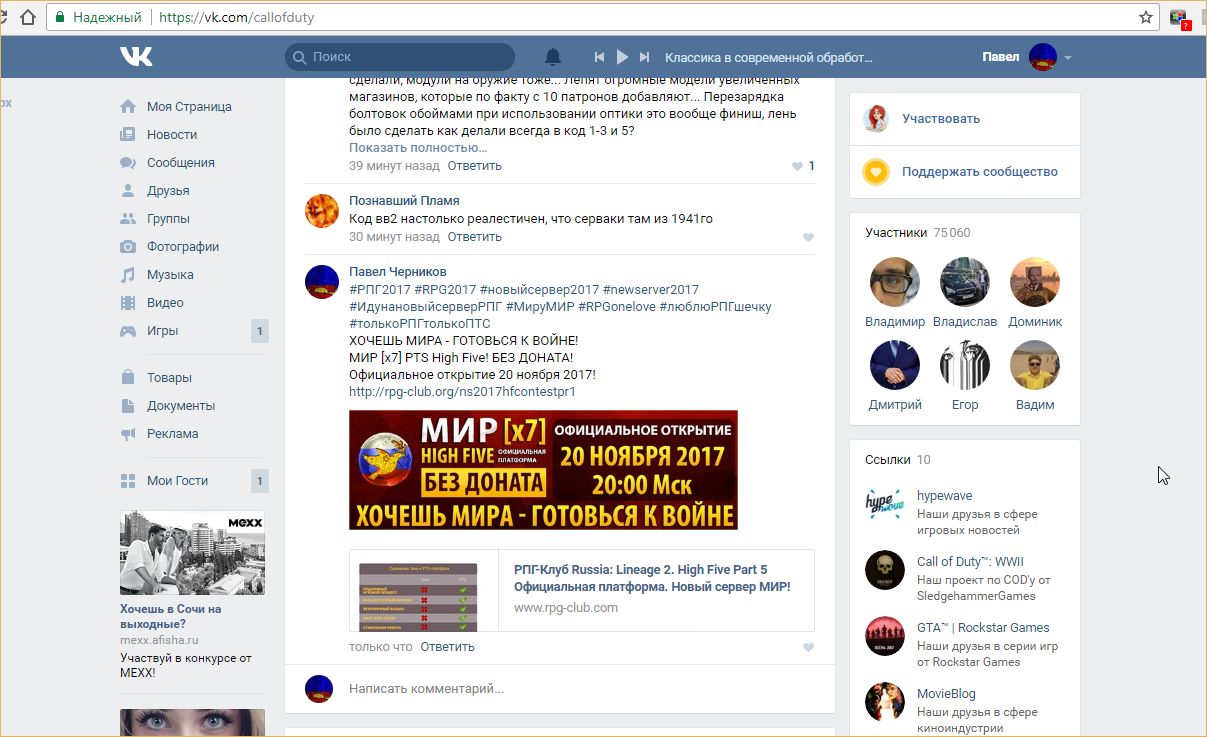1207x737 pixels.
Task: Click Павел Черников's comment avatar
Action: point(321,281)
